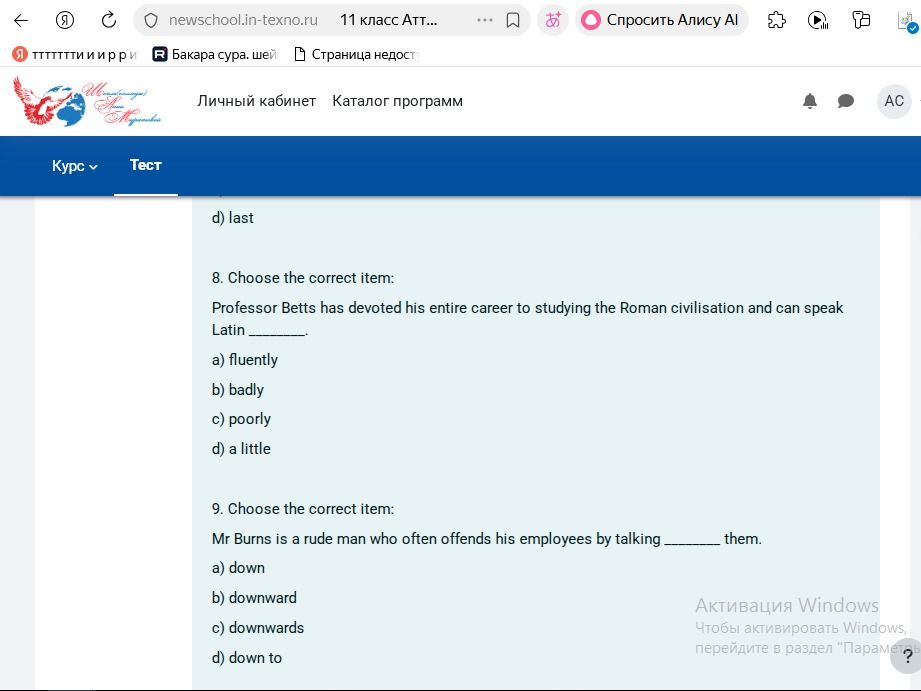Expand the Курс dropdown menu
Viewport: 921px width, 691px height.
coord(75,166)
